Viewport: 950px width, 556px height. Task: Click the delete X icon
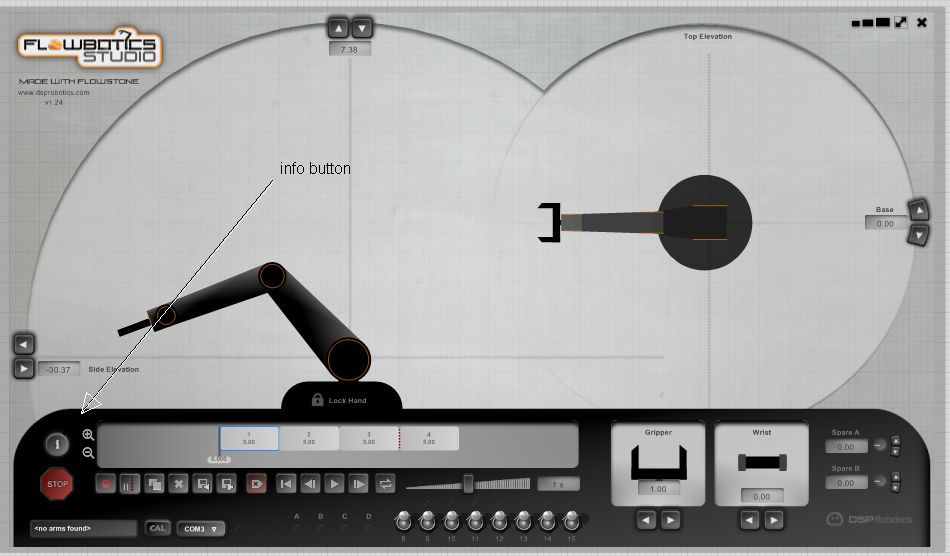point(180,484)
